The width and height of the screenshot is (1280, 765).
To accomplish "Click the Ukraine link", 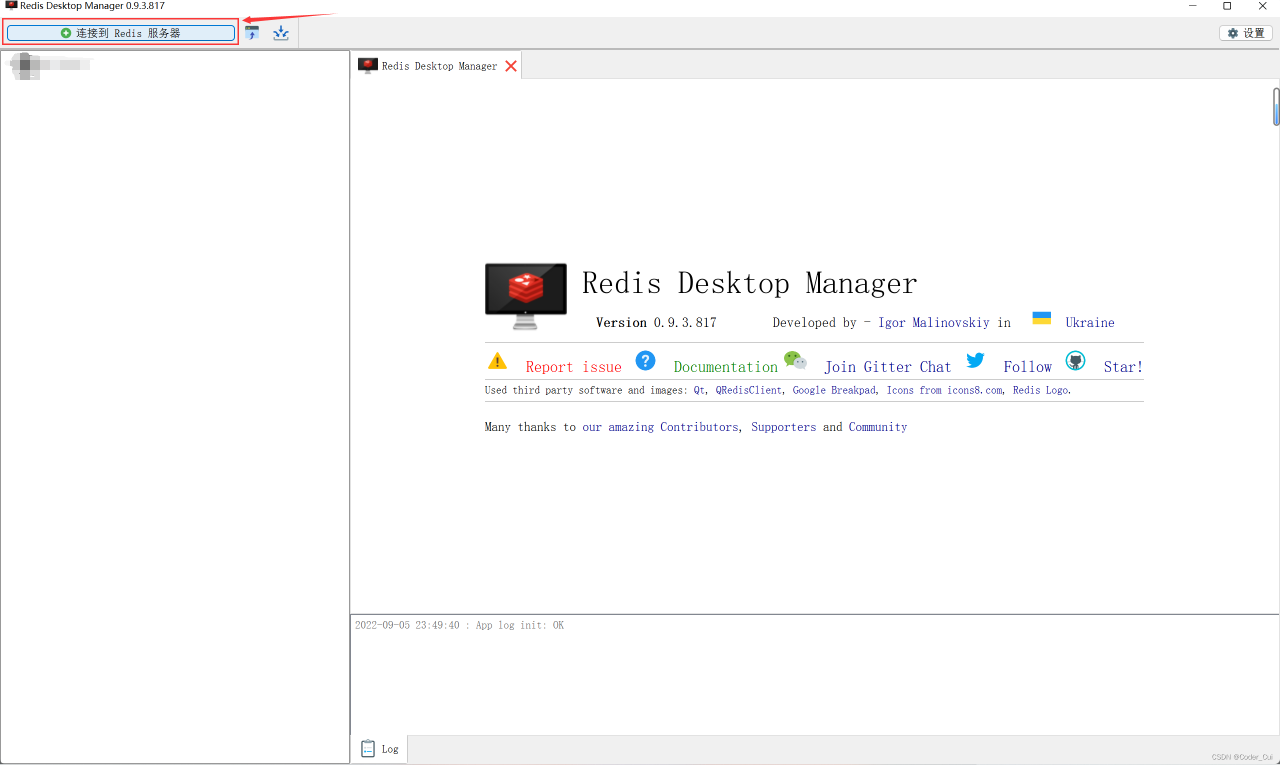I will coord(1090,323).
